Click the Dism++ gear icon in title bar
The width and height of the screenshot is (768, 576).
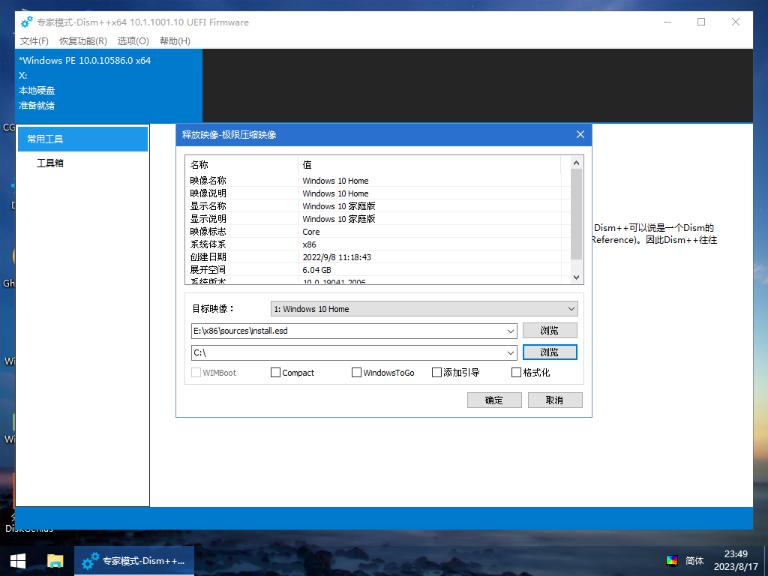click(27, 22)
